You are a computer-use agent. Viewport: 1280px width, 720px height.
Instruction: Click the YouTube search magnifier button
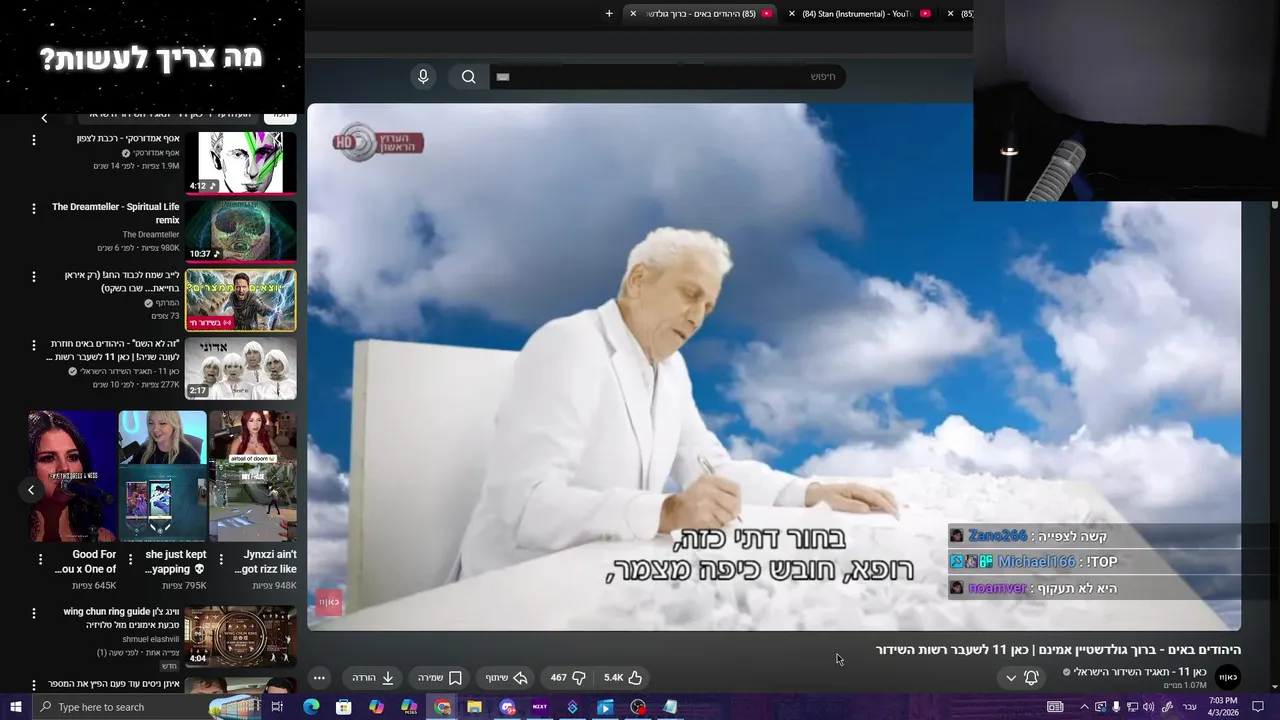coord(468,77)
